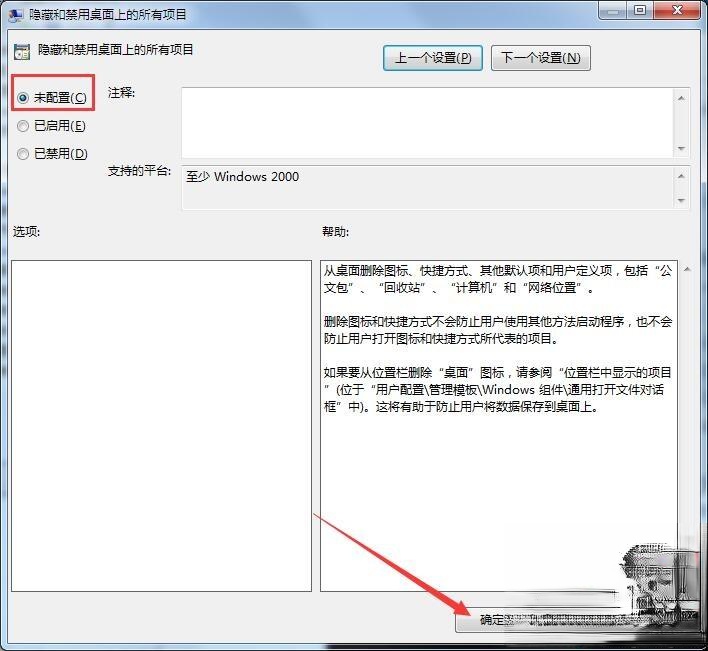Click the help paragraph starting 如果要从位置栏删除
This screenshot has width=708, height=651.
tap(498, 390)
